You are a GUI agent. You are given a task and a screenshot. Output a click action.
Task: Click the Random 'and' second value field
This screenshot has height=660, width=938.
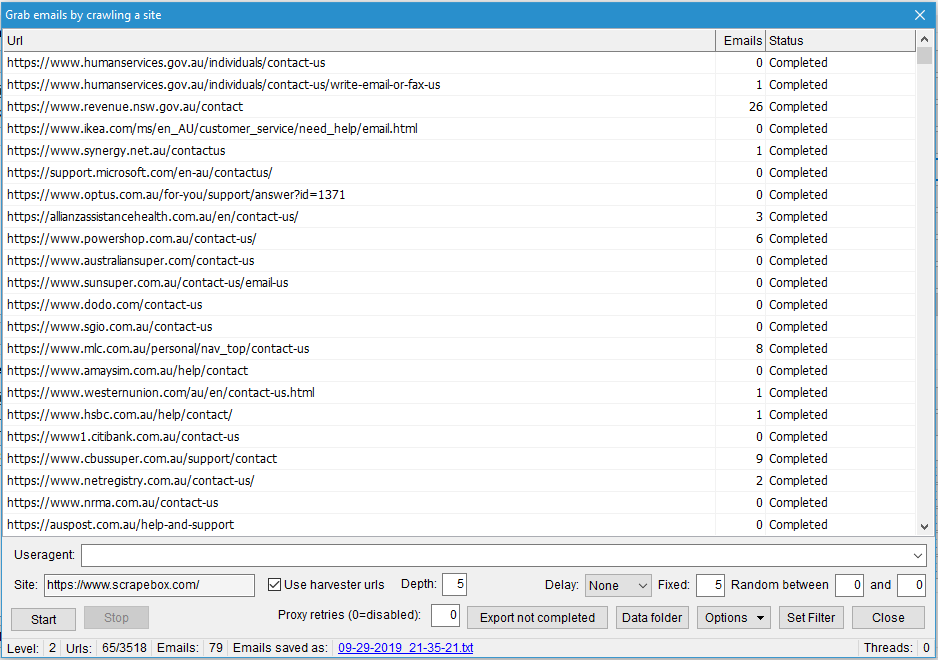tap(912, 585)
